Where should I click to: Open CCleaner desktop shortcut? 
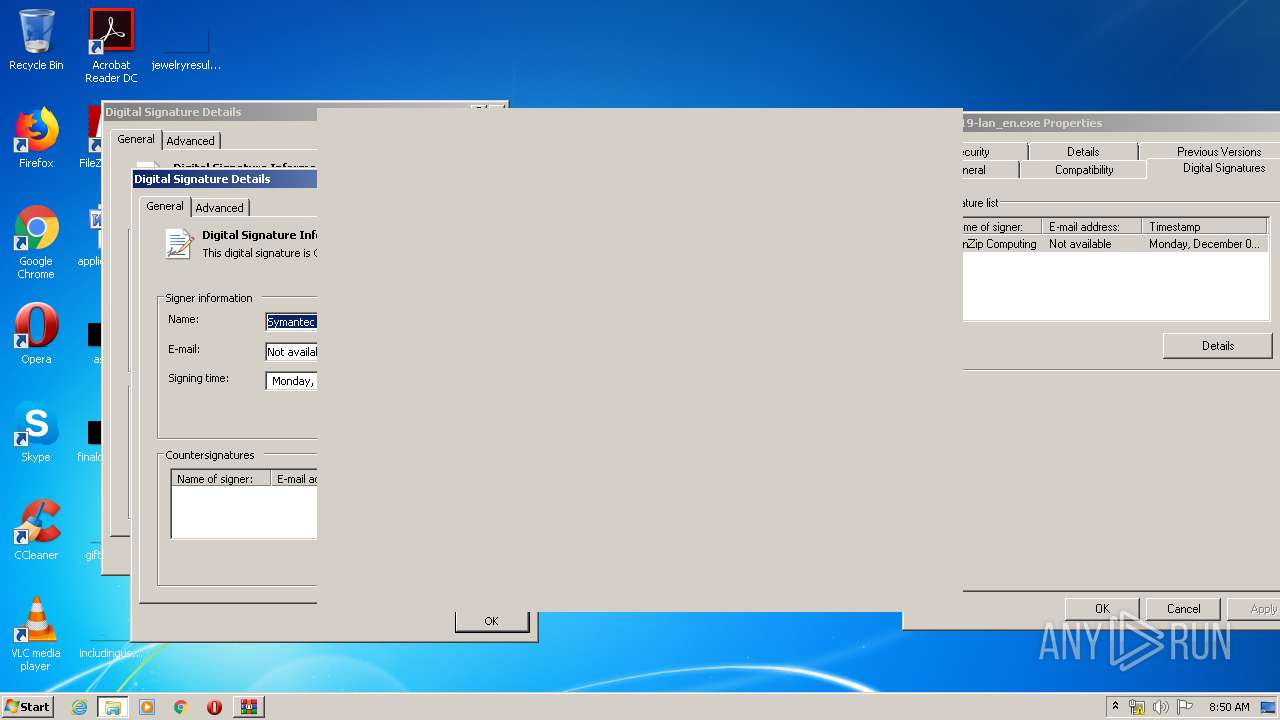[36, 530]
